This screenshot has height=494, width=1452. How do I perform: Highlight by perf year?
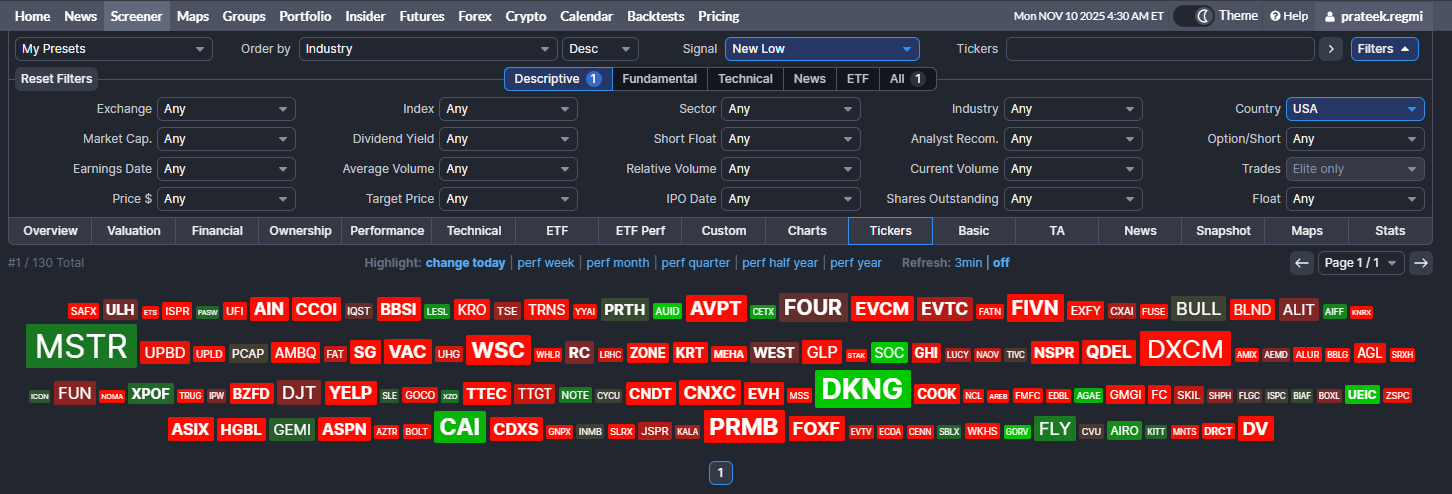click(x=856, y=263)
